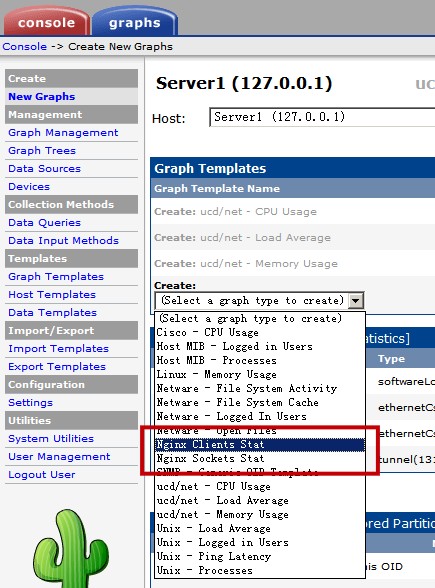Select Devices in the sidebar
Viewport: 435px width, 588px height.
coord(29,187)
